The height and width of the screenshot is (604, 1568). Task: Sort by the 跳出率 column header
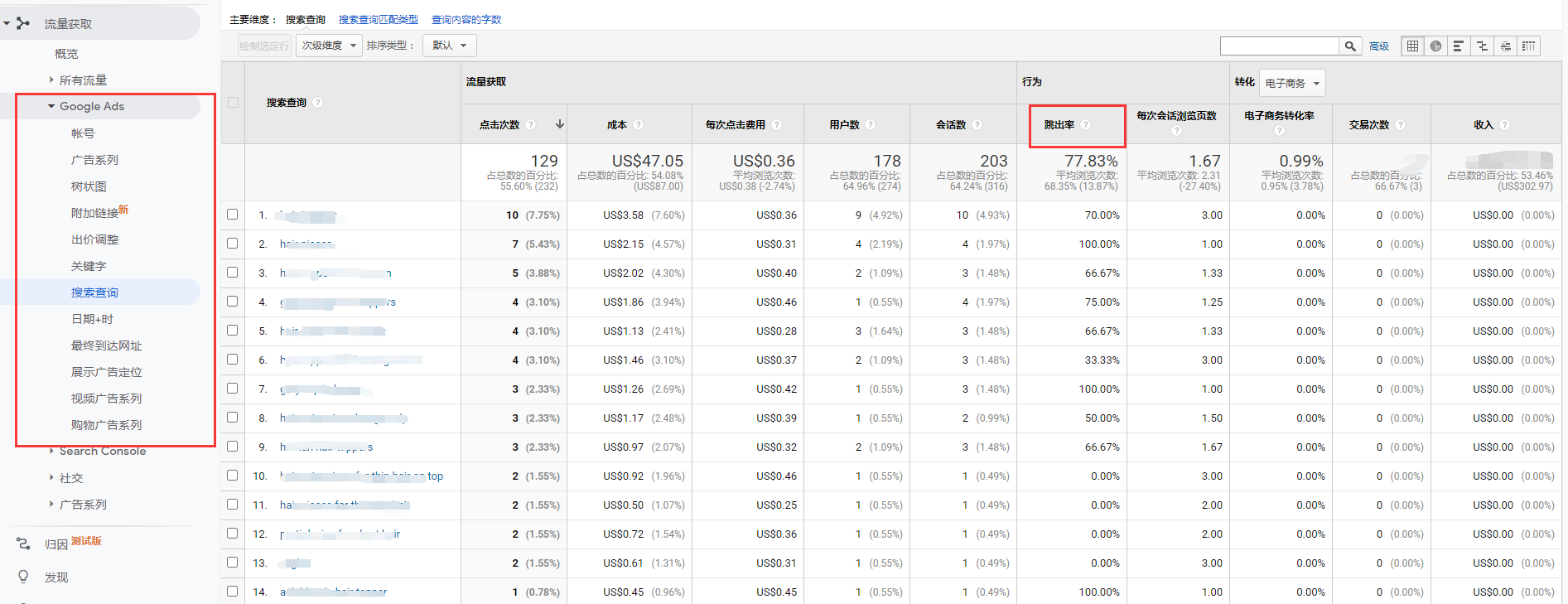[1059, 125]
